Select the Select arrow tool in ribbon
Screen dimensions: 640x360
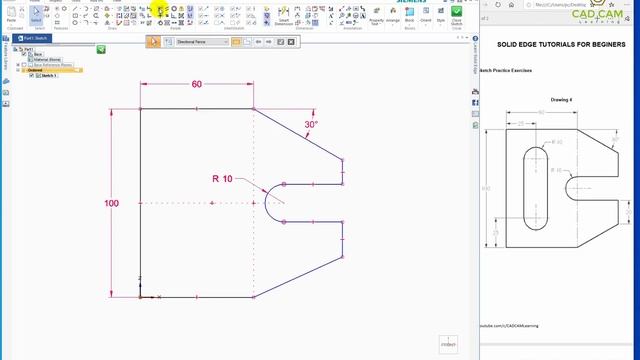pos(36,15)
